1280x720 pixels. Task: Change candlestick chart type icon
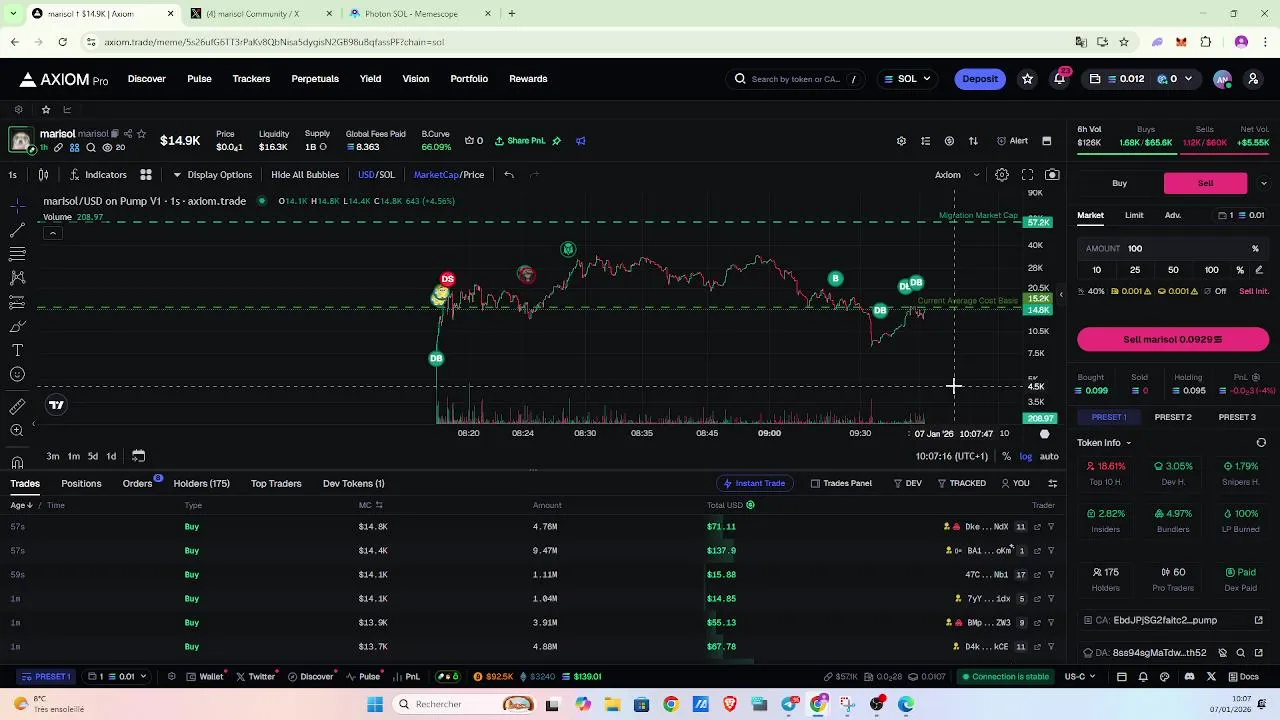(43, 175)
